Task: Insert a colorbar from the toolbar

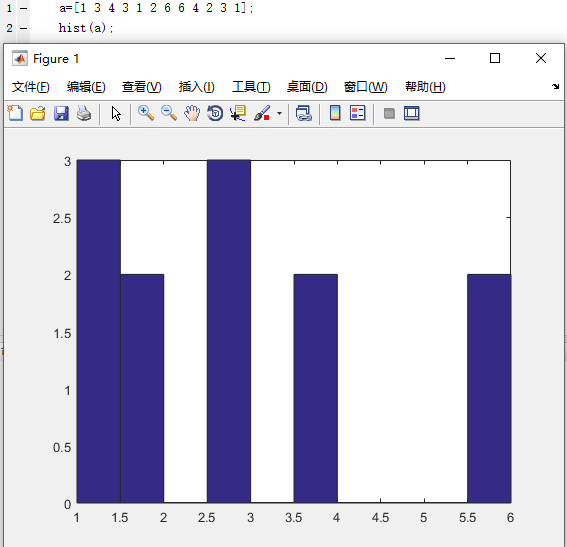Action: [335, 113]
